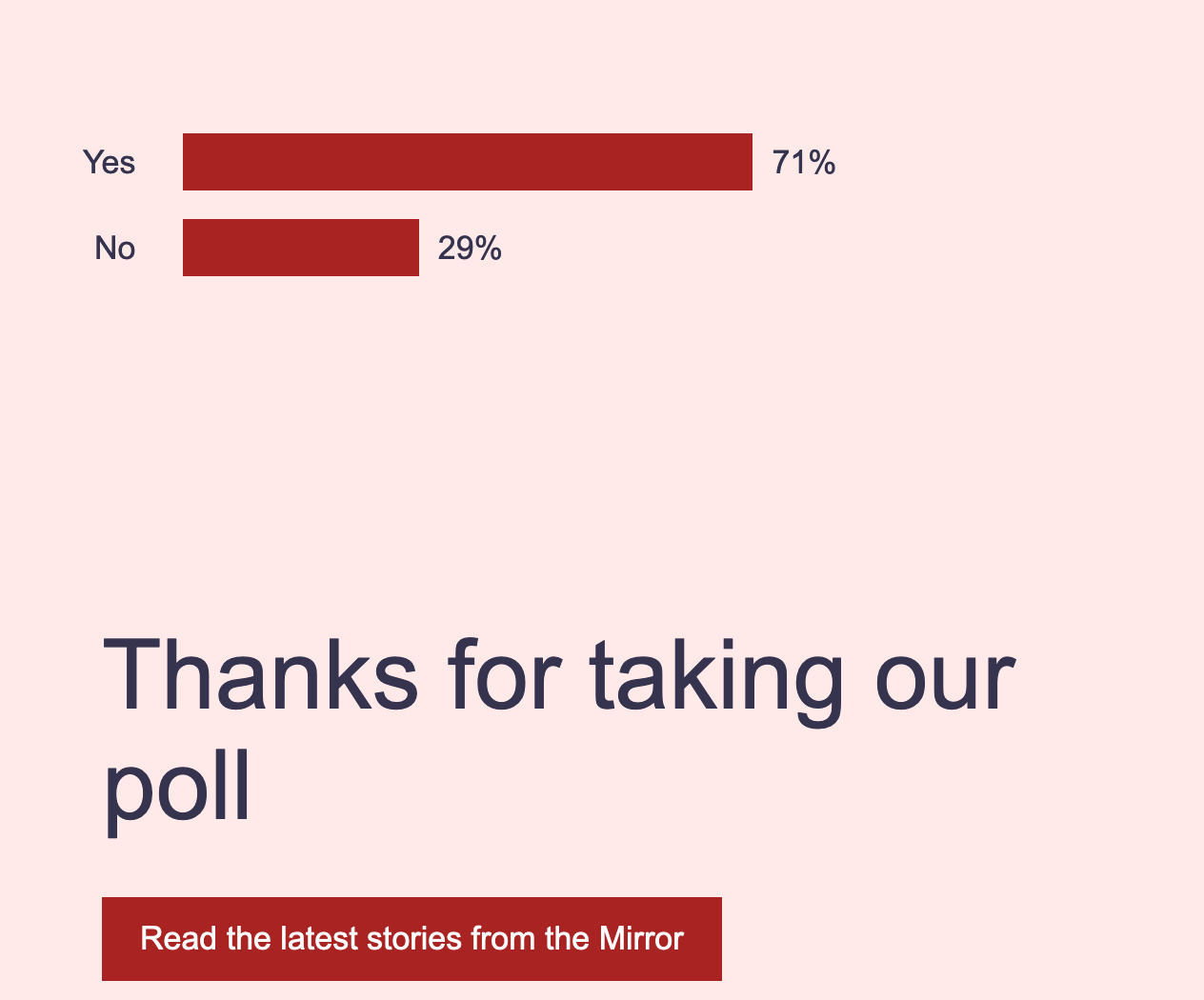1204x1000 pixels.
Task: Click the shorter red poll bar
Action: pos(301,248)
